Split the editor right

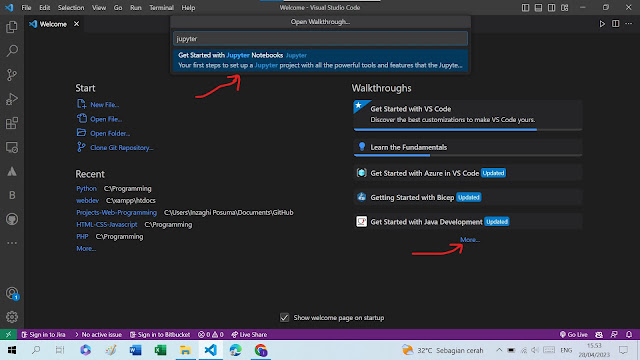[x=616, y=24]
